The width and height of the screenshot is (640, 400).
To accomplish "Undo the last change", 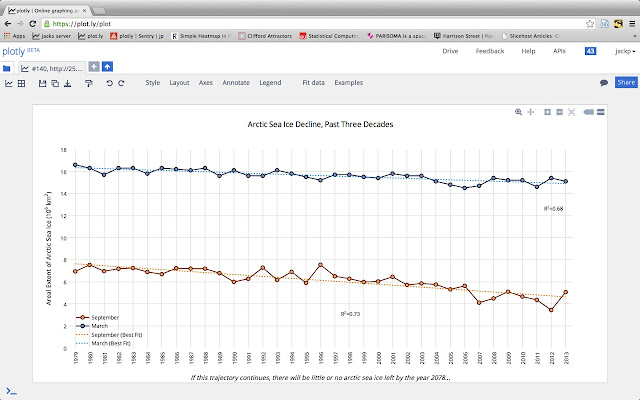I will [109, 83].
